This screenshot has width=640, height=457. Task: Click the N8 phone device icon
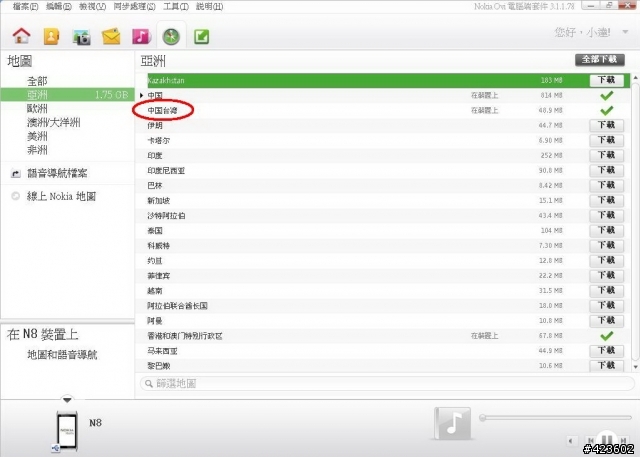point(67,432)
